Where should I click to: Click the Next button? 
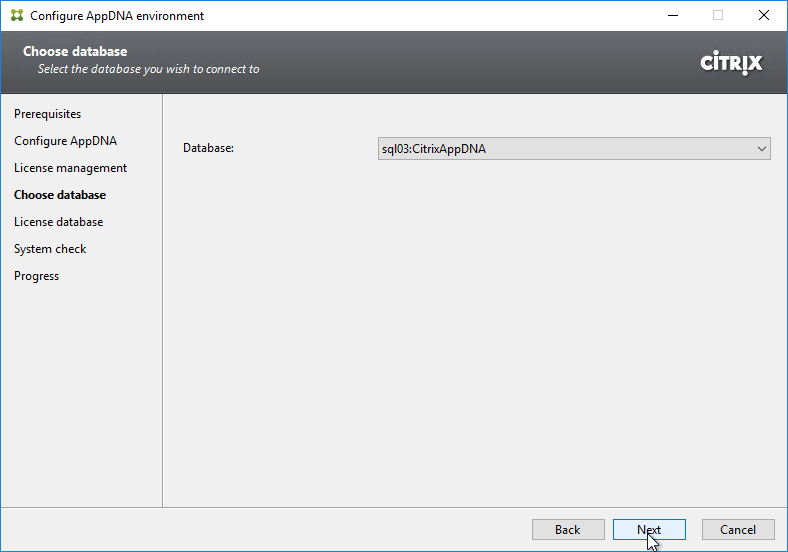[x=649, y=529]
